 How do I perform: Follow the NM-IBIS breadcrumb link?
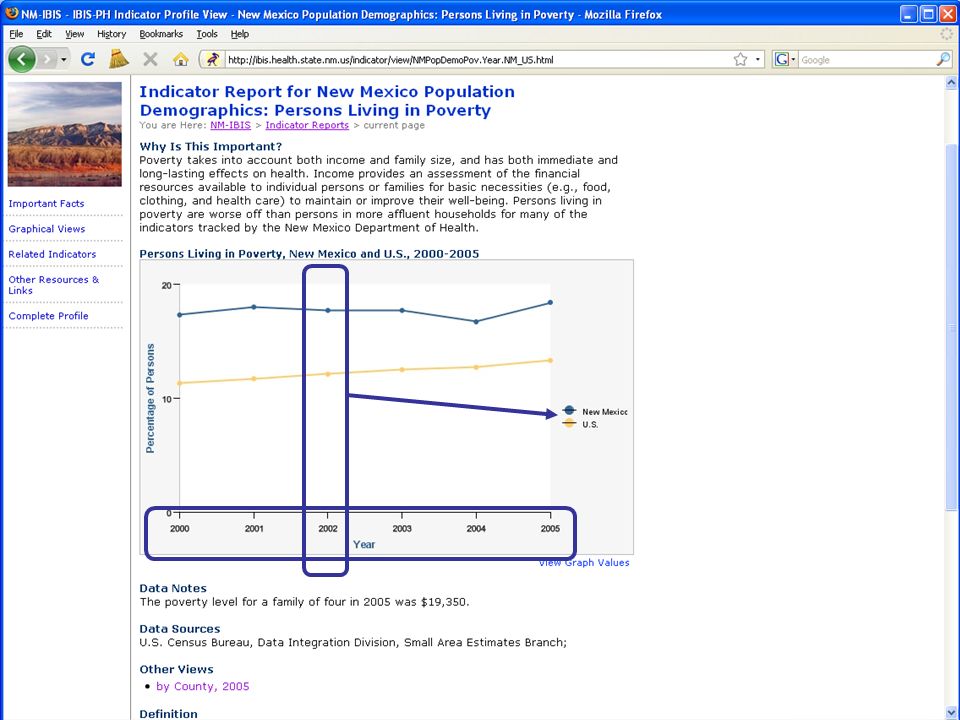(x=230, y=125)
